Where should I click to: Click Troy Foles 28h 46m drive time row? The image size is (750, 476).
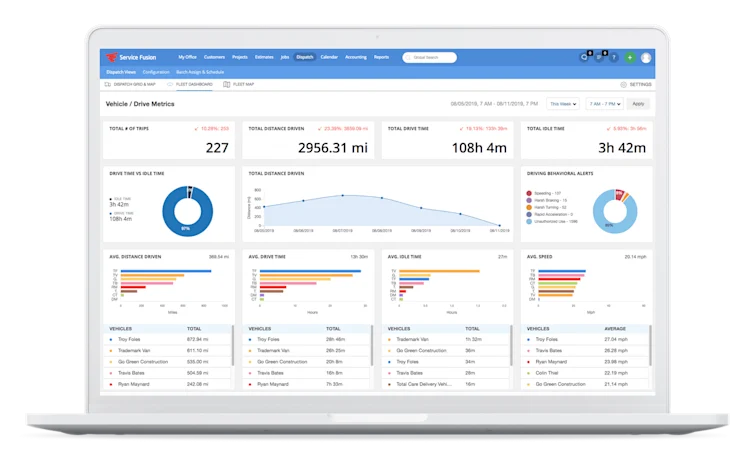click(307, 339)
